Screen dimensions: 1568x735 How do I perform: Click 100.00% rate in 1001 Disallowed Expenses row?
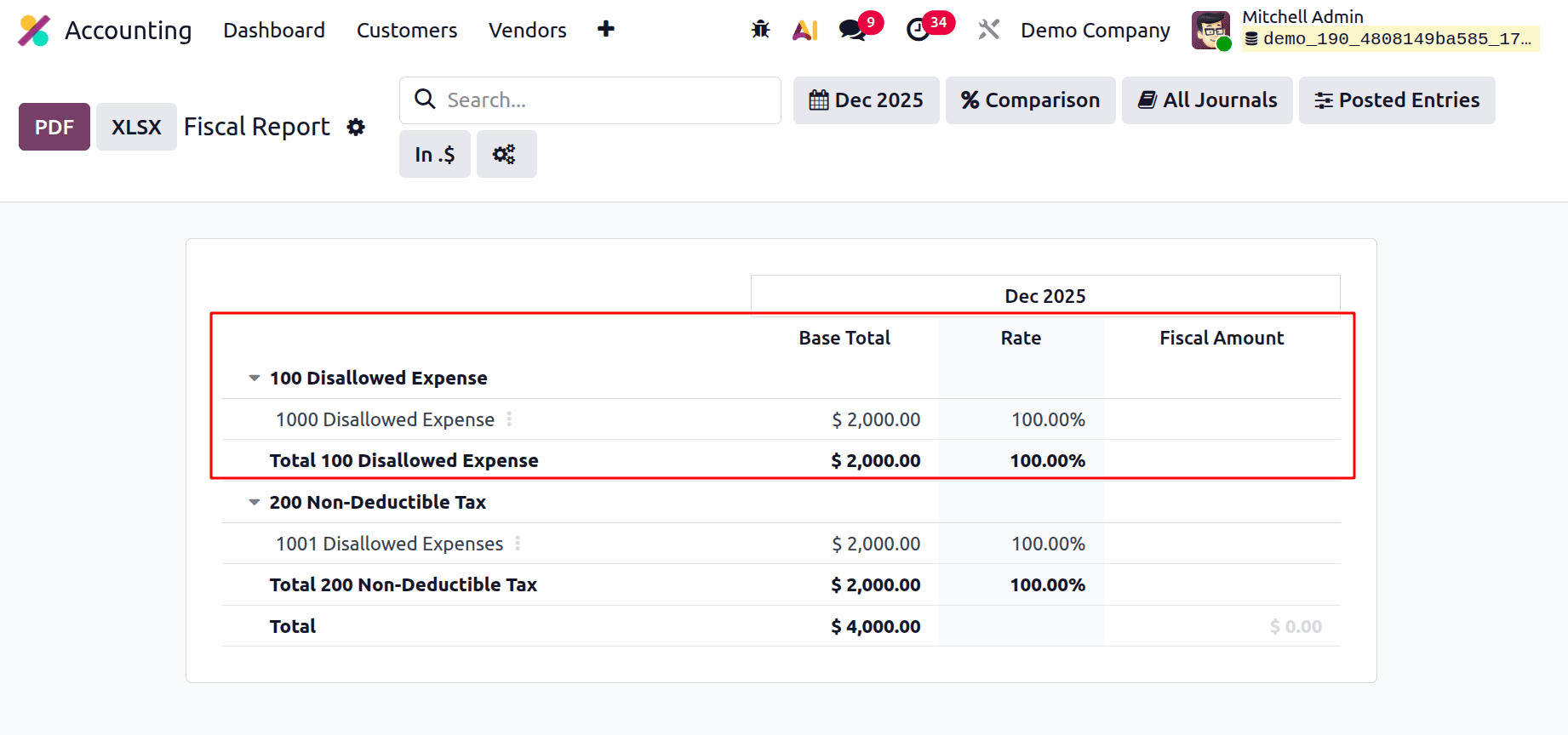[x=1048, y=544]
